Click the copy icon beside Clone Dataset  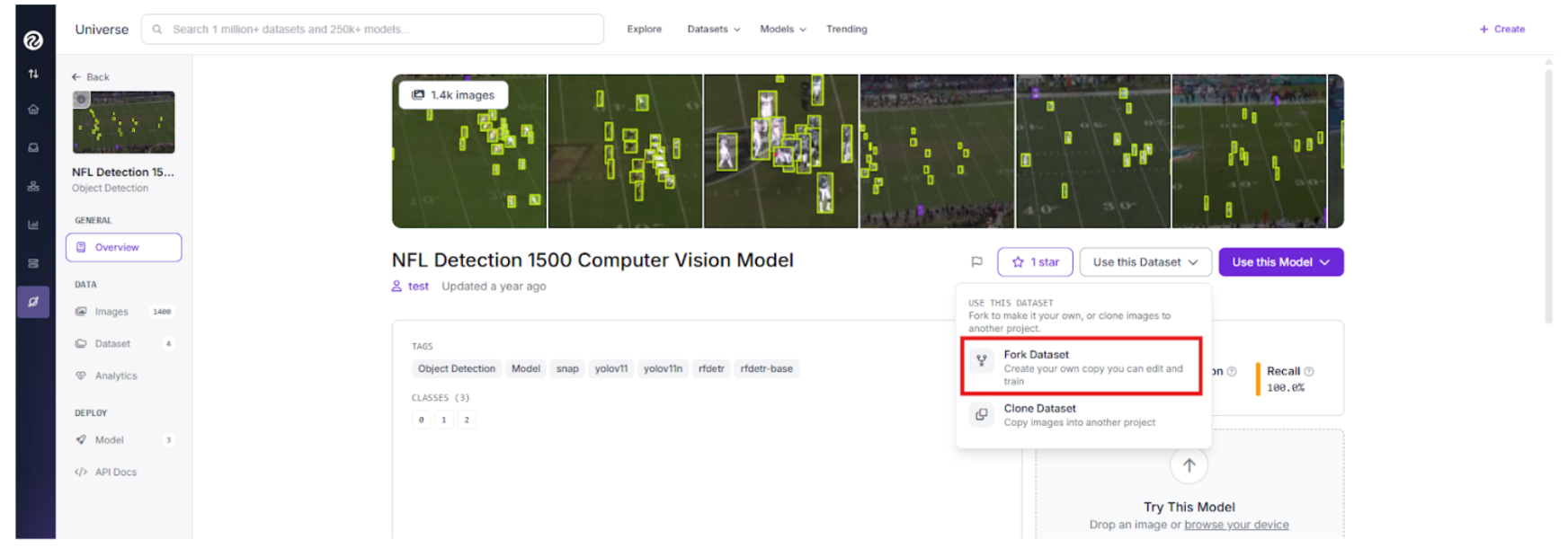[982, 415]
